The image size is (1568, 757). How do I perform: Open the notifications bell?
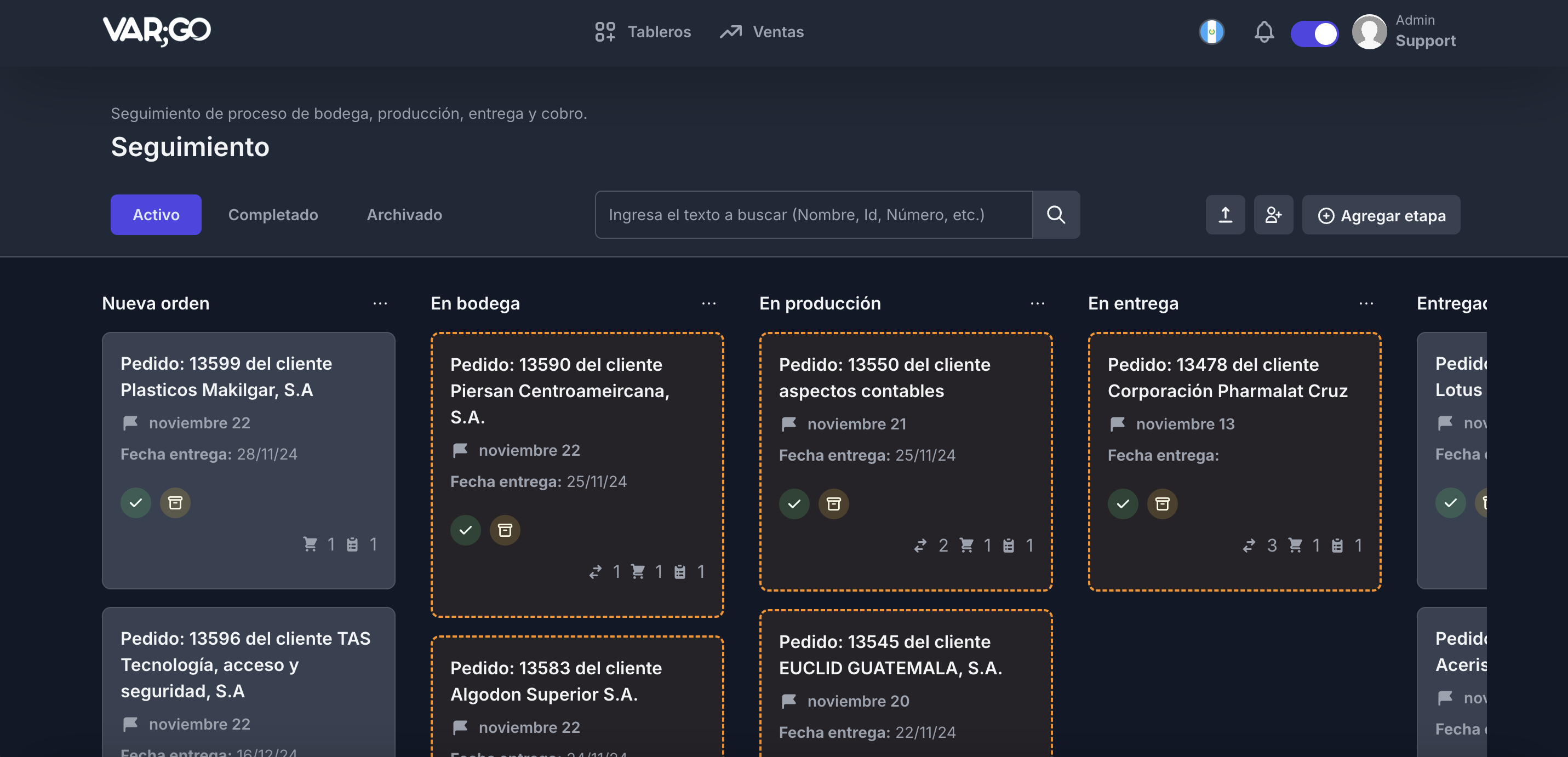[1263, 32]
